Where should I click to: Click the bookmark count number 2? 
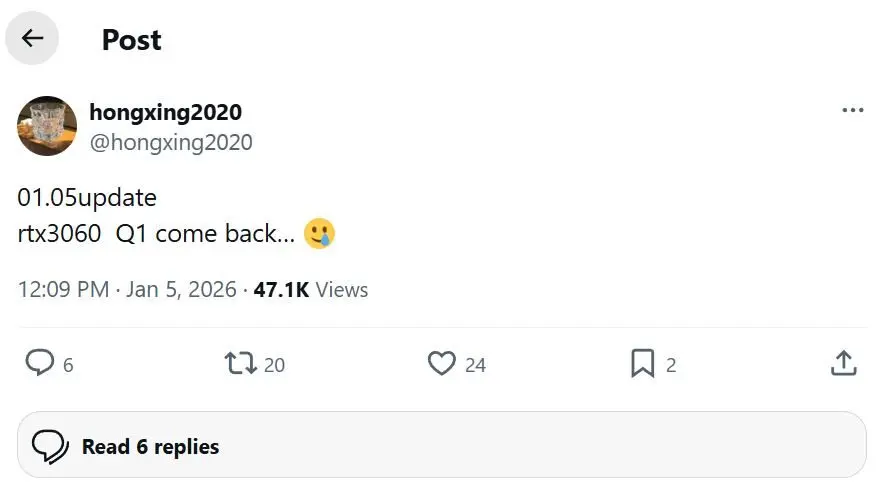click(671, 365)
